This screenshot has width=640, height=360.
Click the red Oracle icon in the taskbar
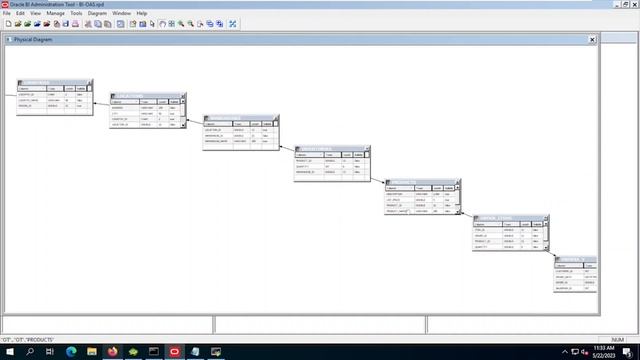click(x=175, y=351)
